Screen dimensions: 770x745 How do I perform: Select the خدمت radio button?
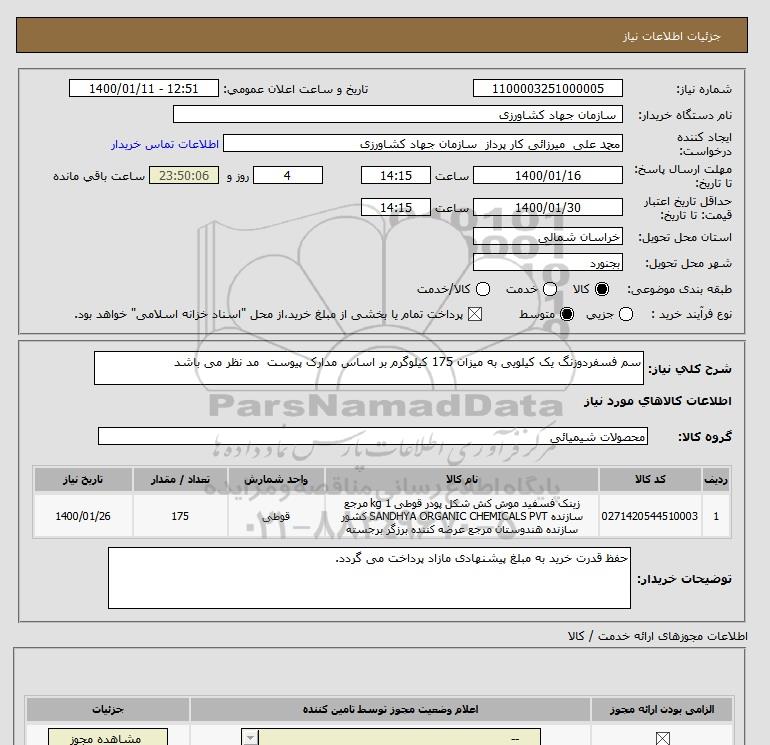coord(550,289)
